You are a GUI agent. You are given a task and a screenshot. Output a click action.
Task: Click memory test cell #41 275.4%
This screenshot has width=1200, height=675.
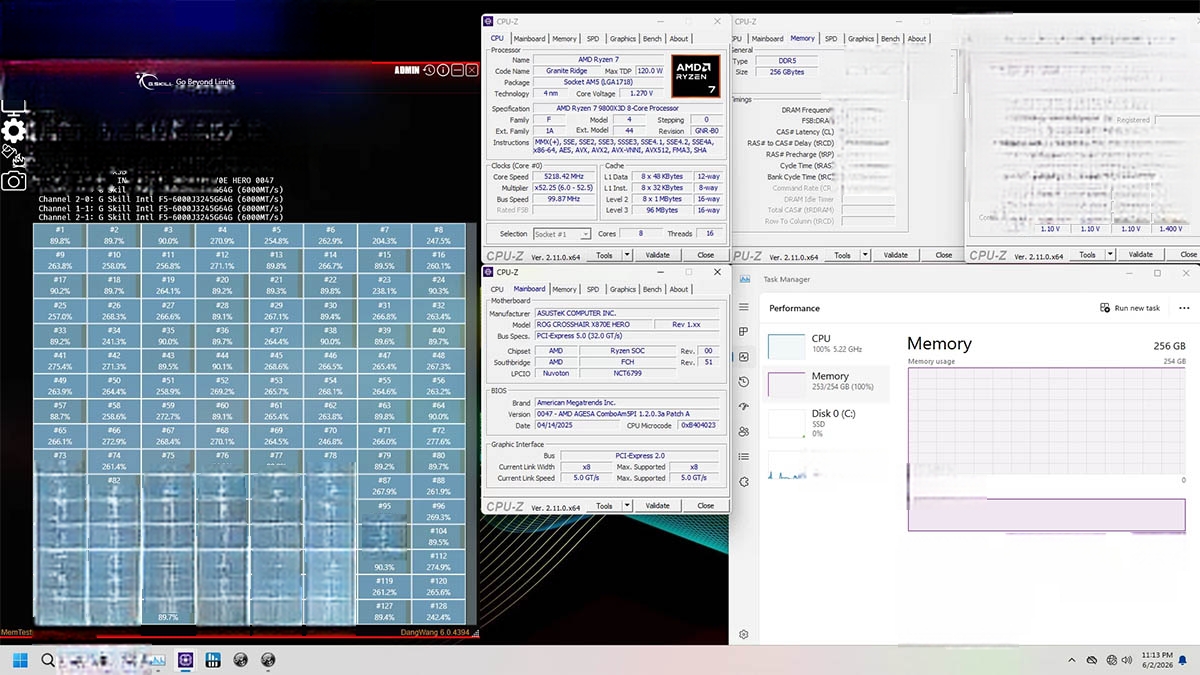60,360
